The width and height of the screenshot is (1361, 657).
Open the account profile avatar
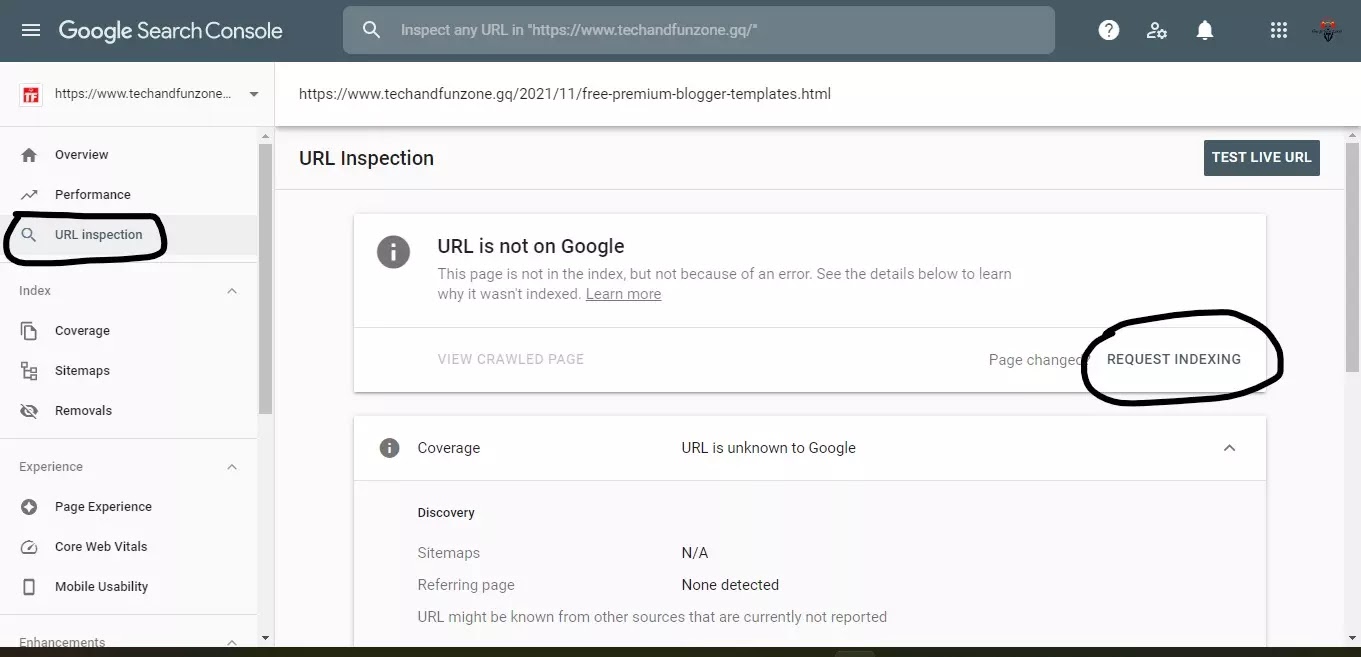coord(1329,30)
